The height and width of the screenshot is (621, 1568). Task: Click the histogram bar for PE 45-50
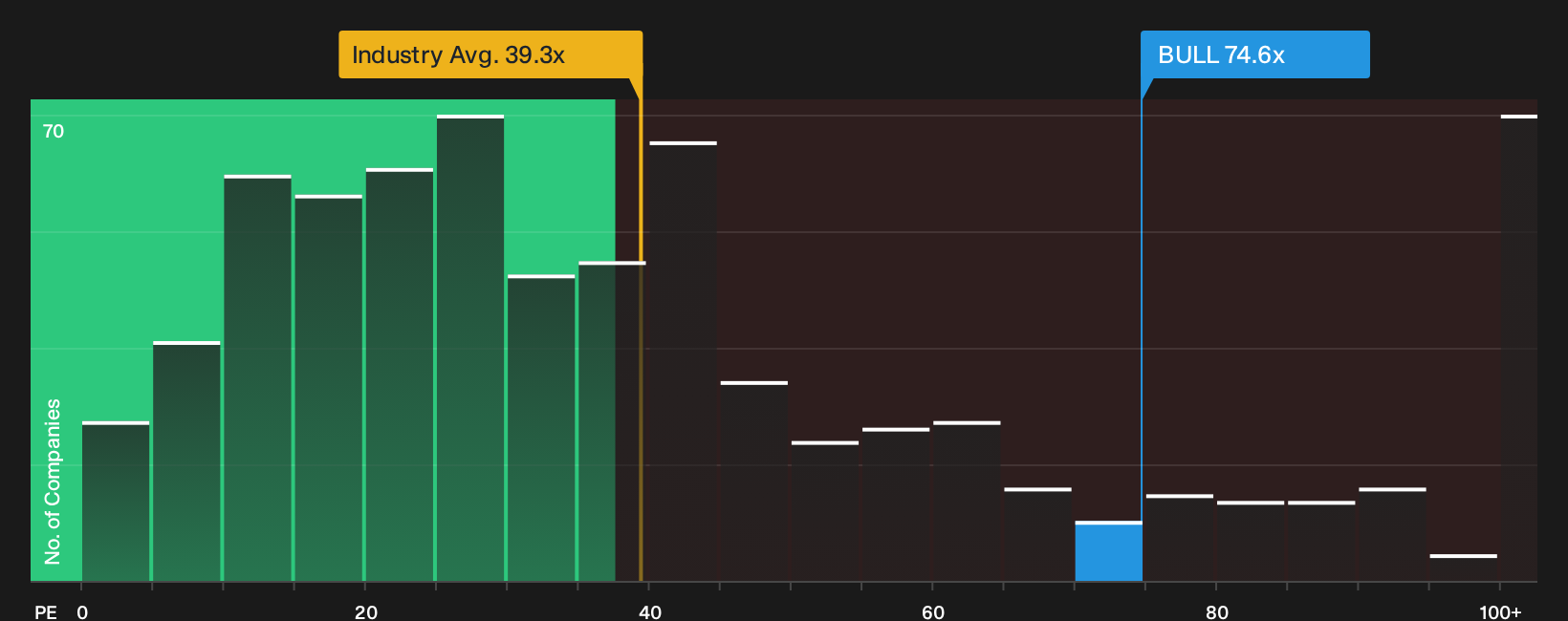click(754, 482)
